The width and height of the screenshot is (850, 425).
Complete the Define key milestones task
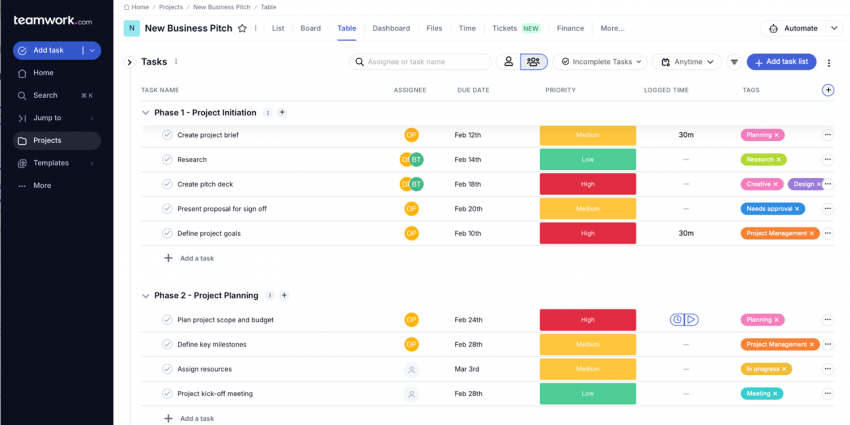(167, 344)
